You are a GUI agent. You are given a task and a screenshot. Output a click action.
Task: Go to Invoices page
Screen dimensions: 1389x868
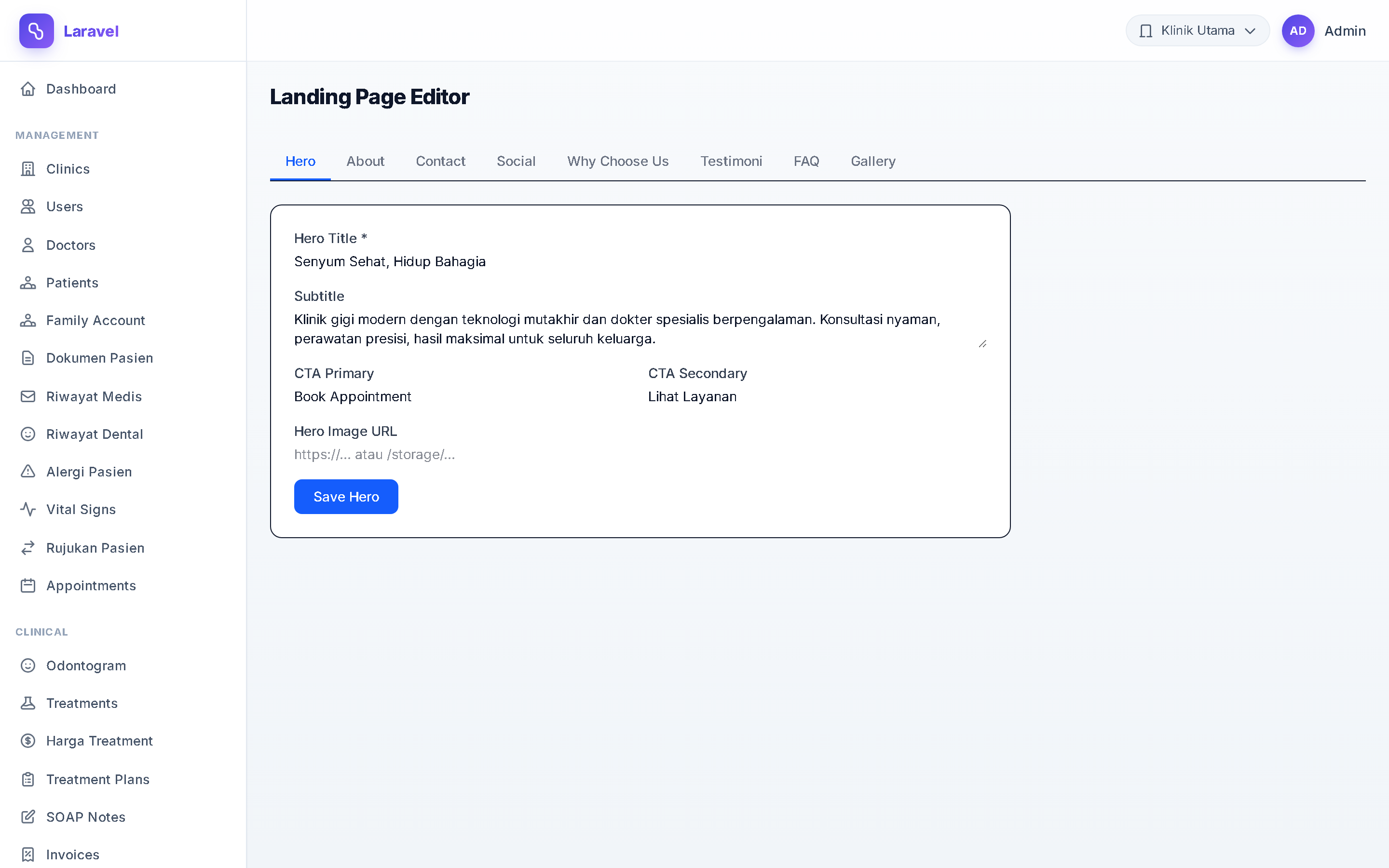tap(123, 855)
